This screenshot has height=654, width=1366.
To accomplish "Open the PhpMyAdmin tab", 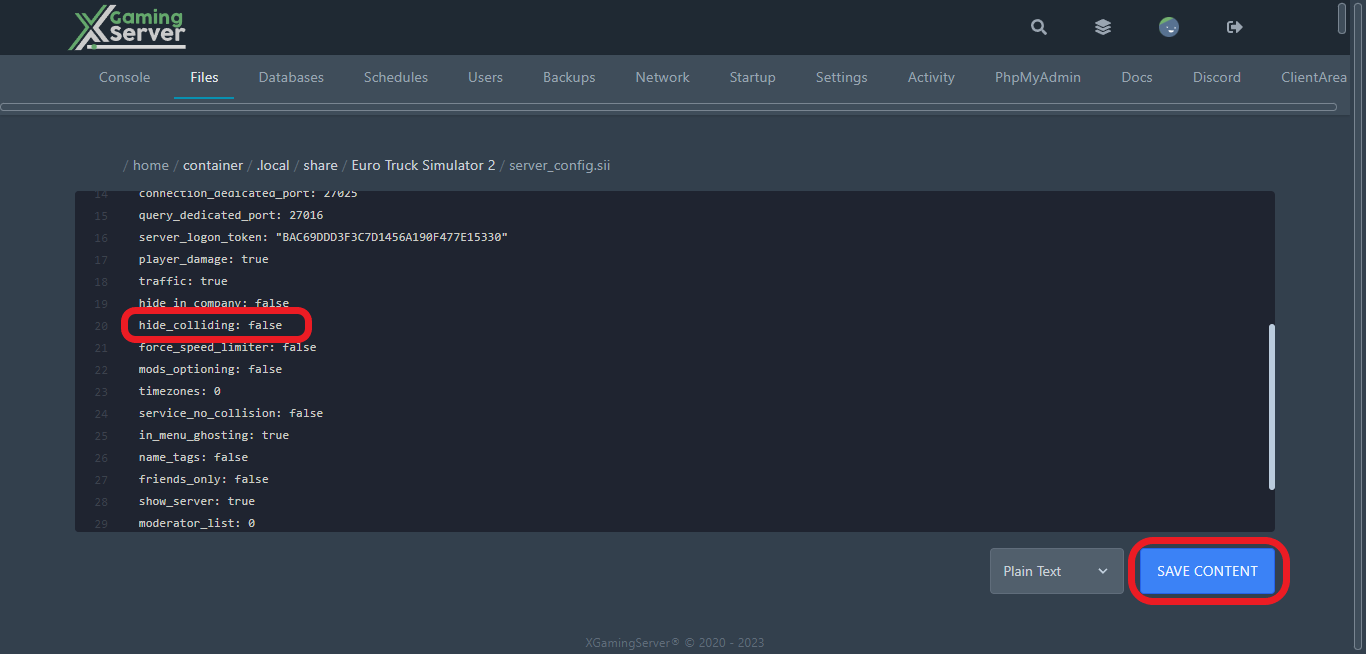I will (1037, 77).
